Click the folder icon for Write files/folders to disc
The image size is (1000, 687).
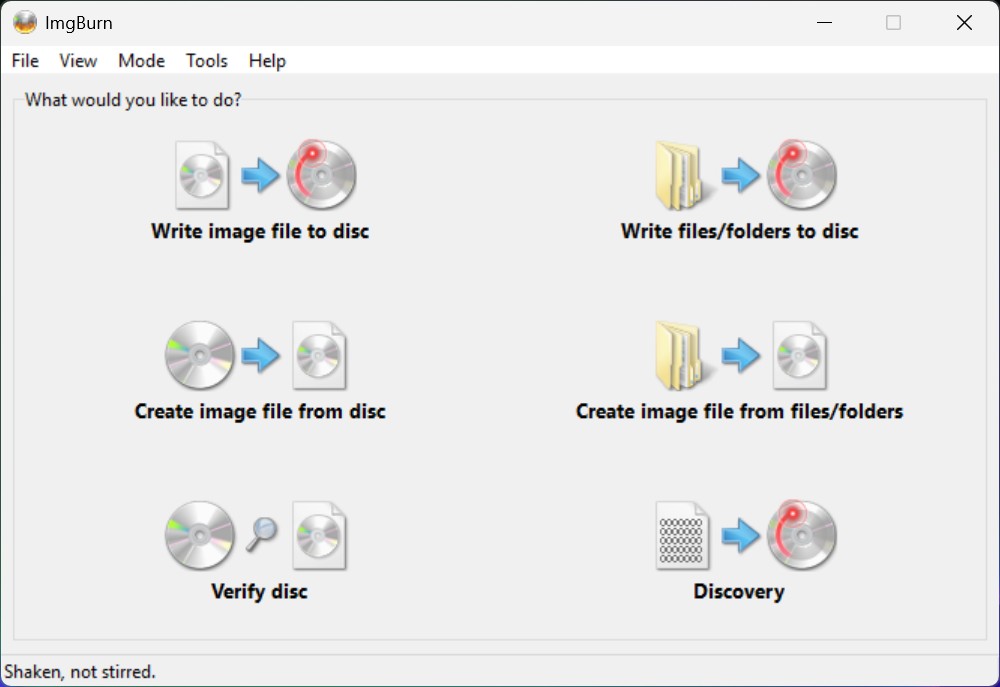(681, 175)
